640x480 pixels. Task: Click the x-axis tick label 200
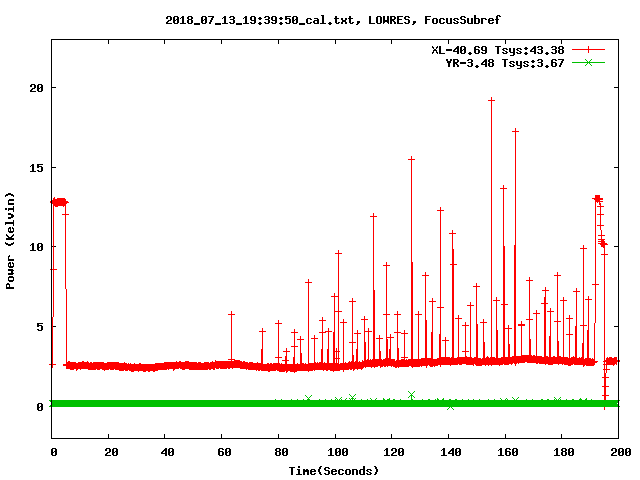621,452
